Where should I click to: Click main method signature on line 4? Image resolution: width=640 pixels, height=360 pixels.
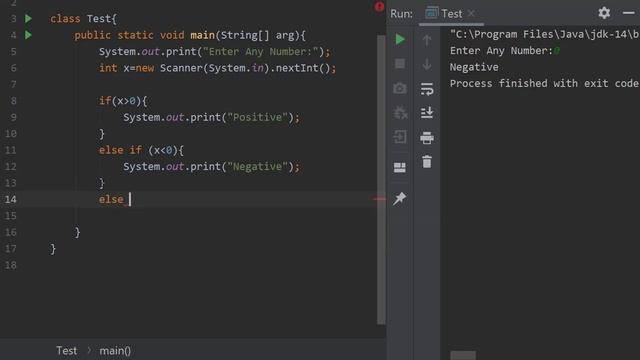(190, 35)
